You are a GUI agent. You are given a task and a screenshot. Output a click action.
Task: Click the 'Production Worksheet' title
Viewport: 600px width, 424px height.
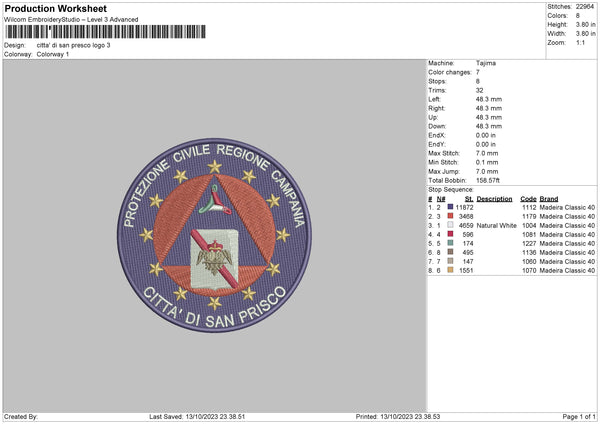tap(55, 8)
